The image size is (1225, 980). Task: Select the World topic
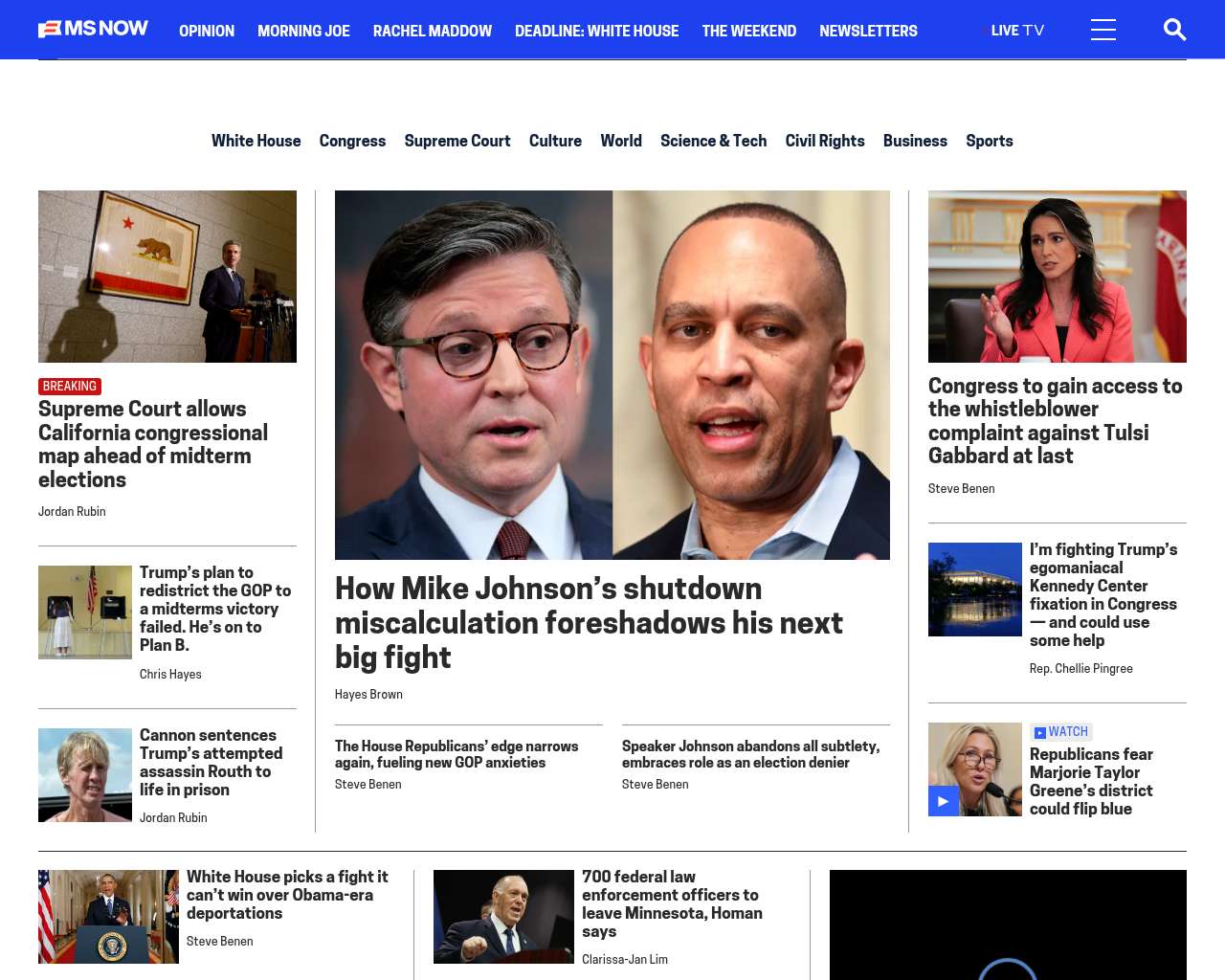[621, 141]
